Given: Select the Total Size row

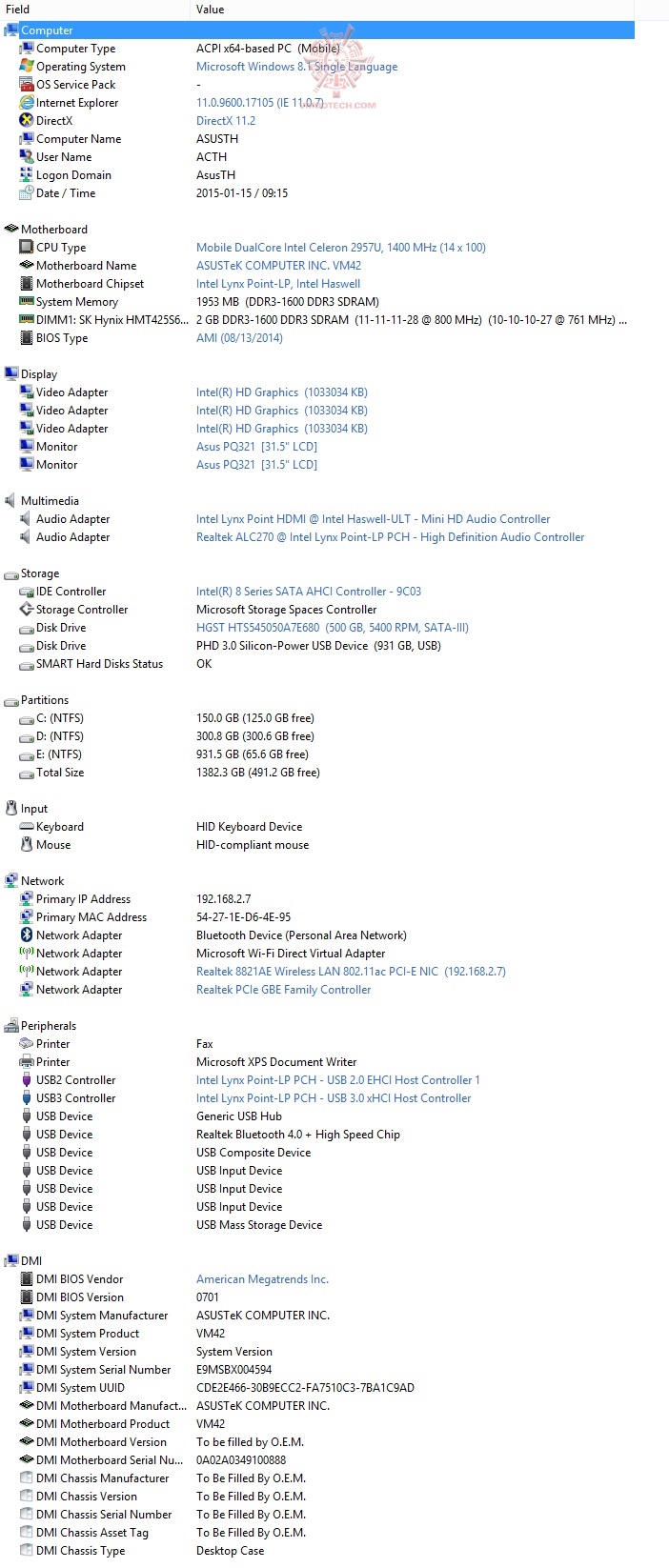Looking at the screenshot, I should coord(317,773).
